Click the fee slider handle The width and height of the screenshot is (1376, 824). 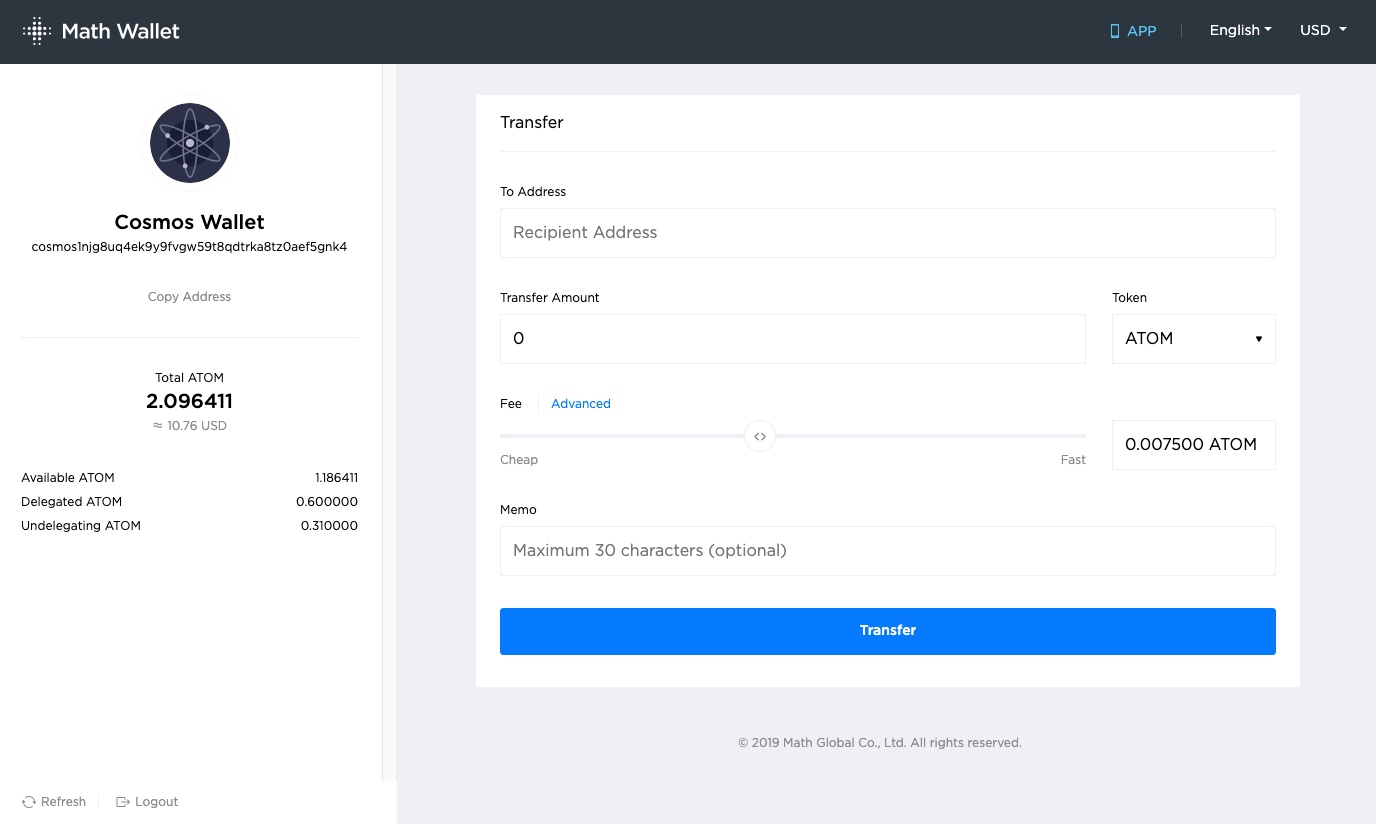(760, 436)
